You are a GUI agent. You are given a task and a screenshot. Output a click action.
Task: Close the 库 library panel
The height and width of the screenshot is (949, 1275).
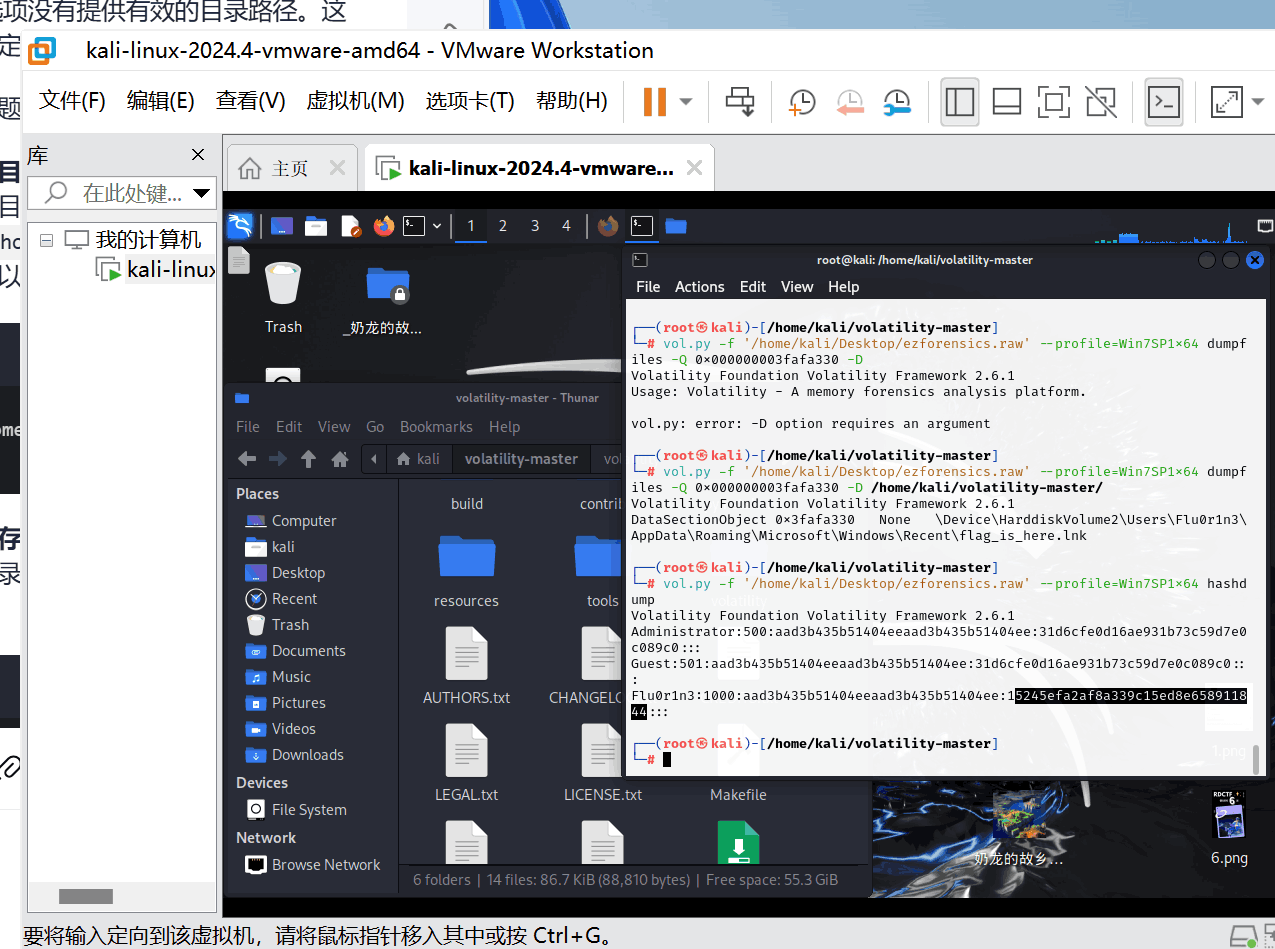[198, 155]
